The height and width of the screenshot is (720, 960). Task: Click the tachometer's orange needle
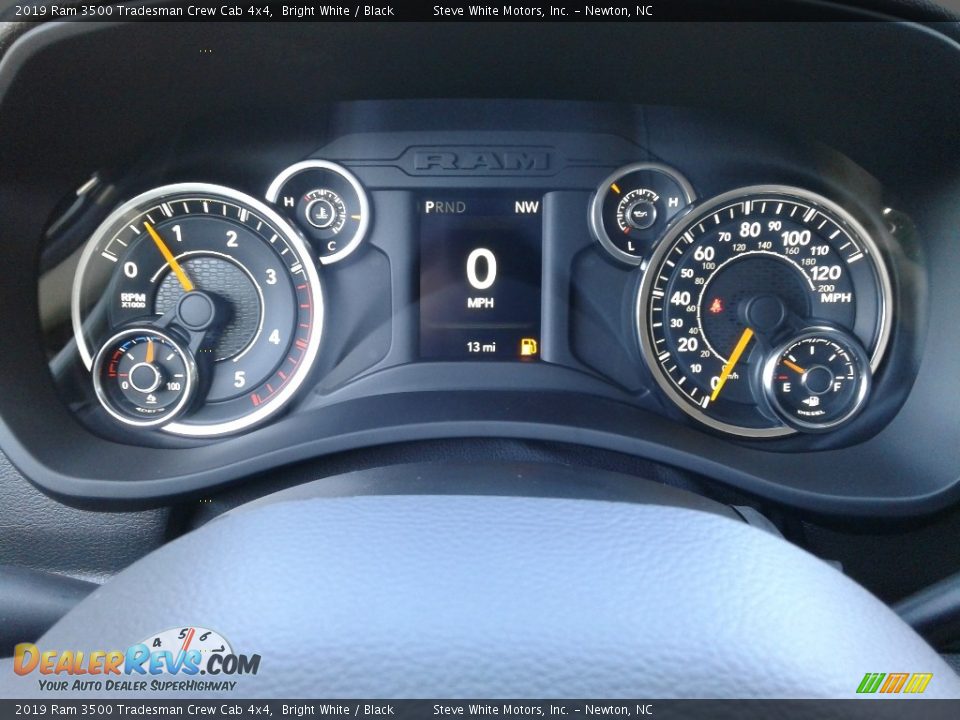(168, 256)
